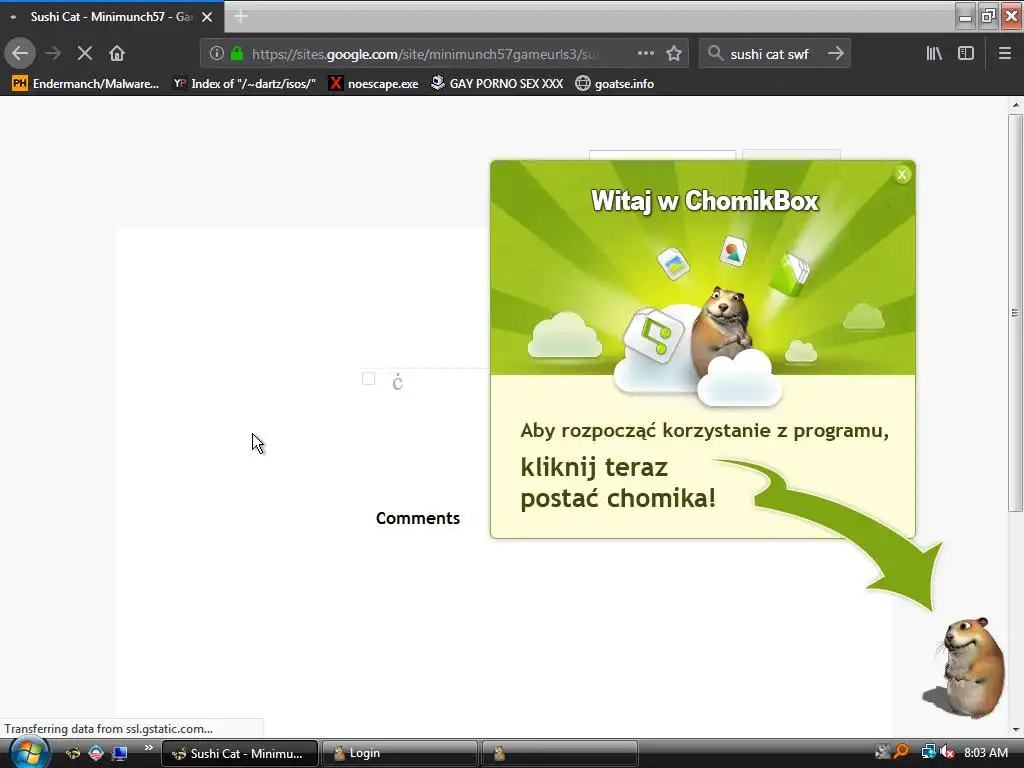1024x768 pixels.
Task: Click the status text 'Transferring data from ssl.gstatic.com...'
Action: click(108, 729)
